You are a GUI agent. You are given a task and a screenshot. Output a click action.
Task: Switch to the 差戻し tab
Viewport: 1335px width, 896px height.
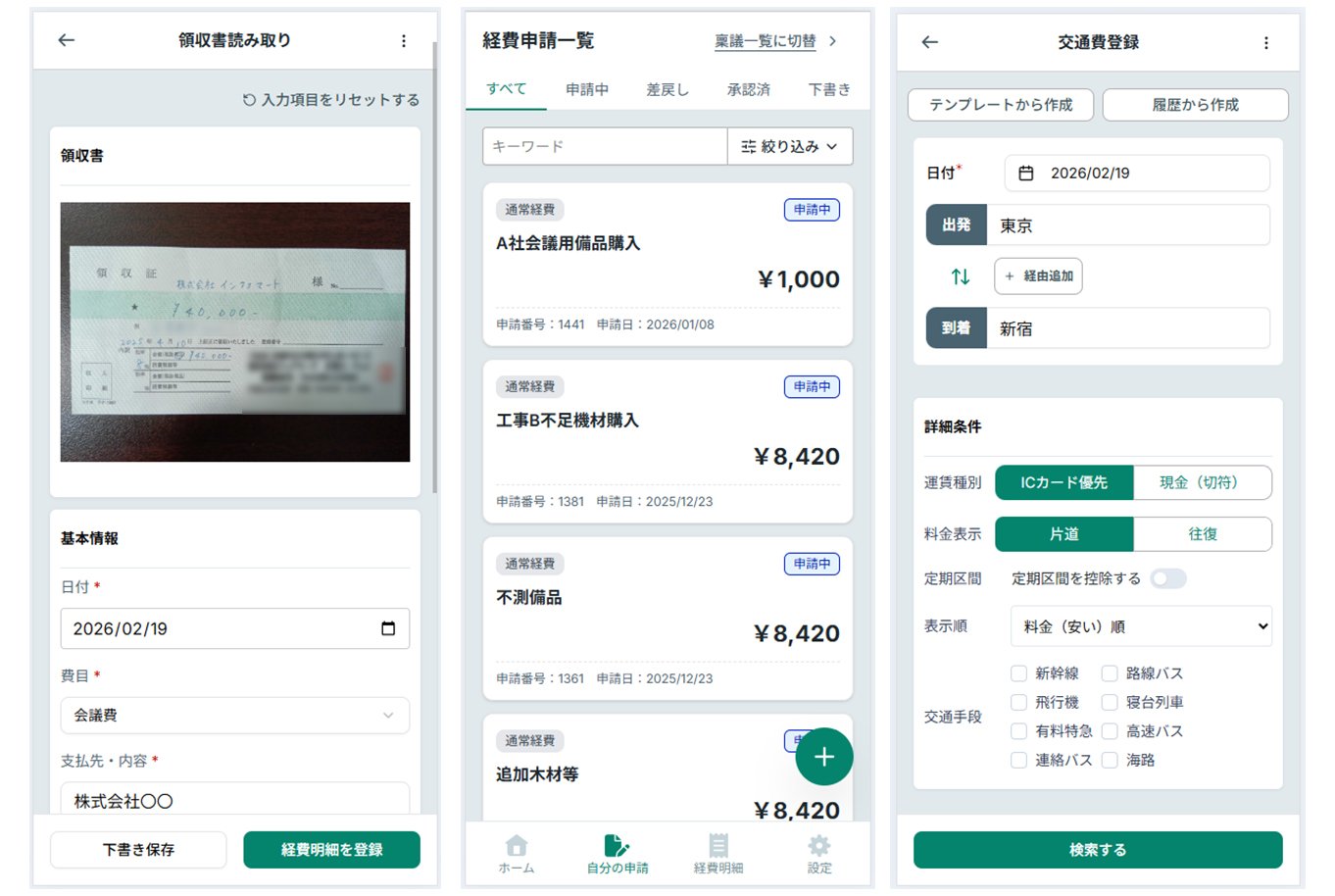tap(667, 89)
